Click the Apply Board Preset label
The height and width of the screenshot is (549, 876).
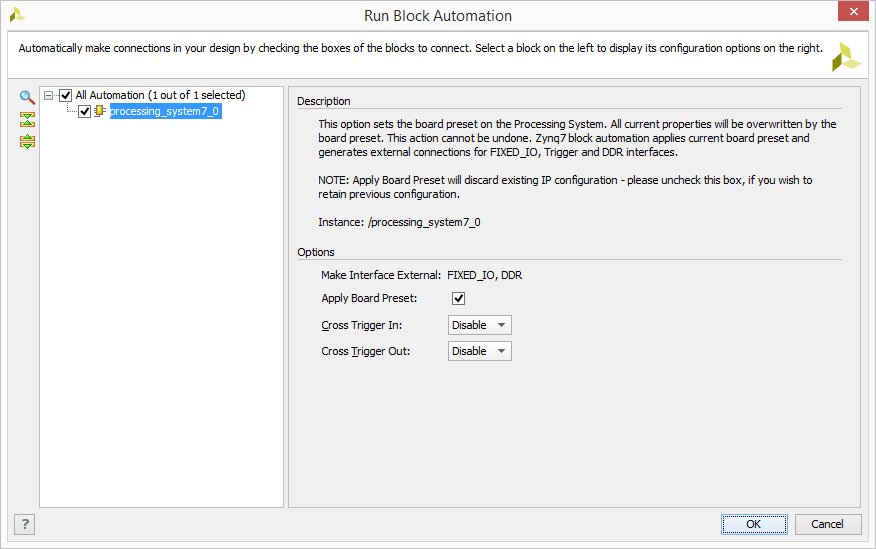369,299
